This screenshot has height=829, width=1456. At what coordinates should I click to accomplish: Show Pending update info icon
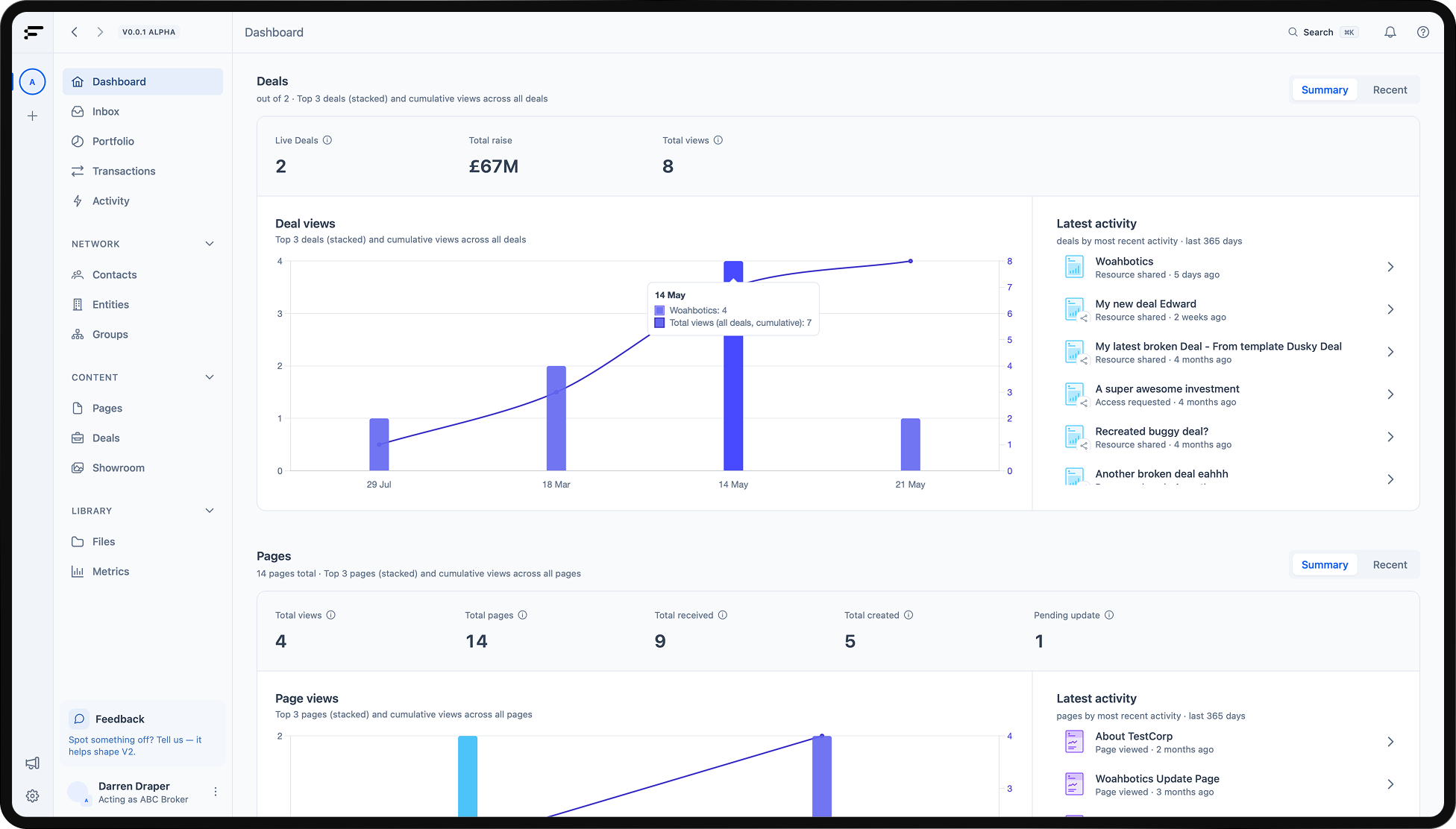click(1109, 615)
